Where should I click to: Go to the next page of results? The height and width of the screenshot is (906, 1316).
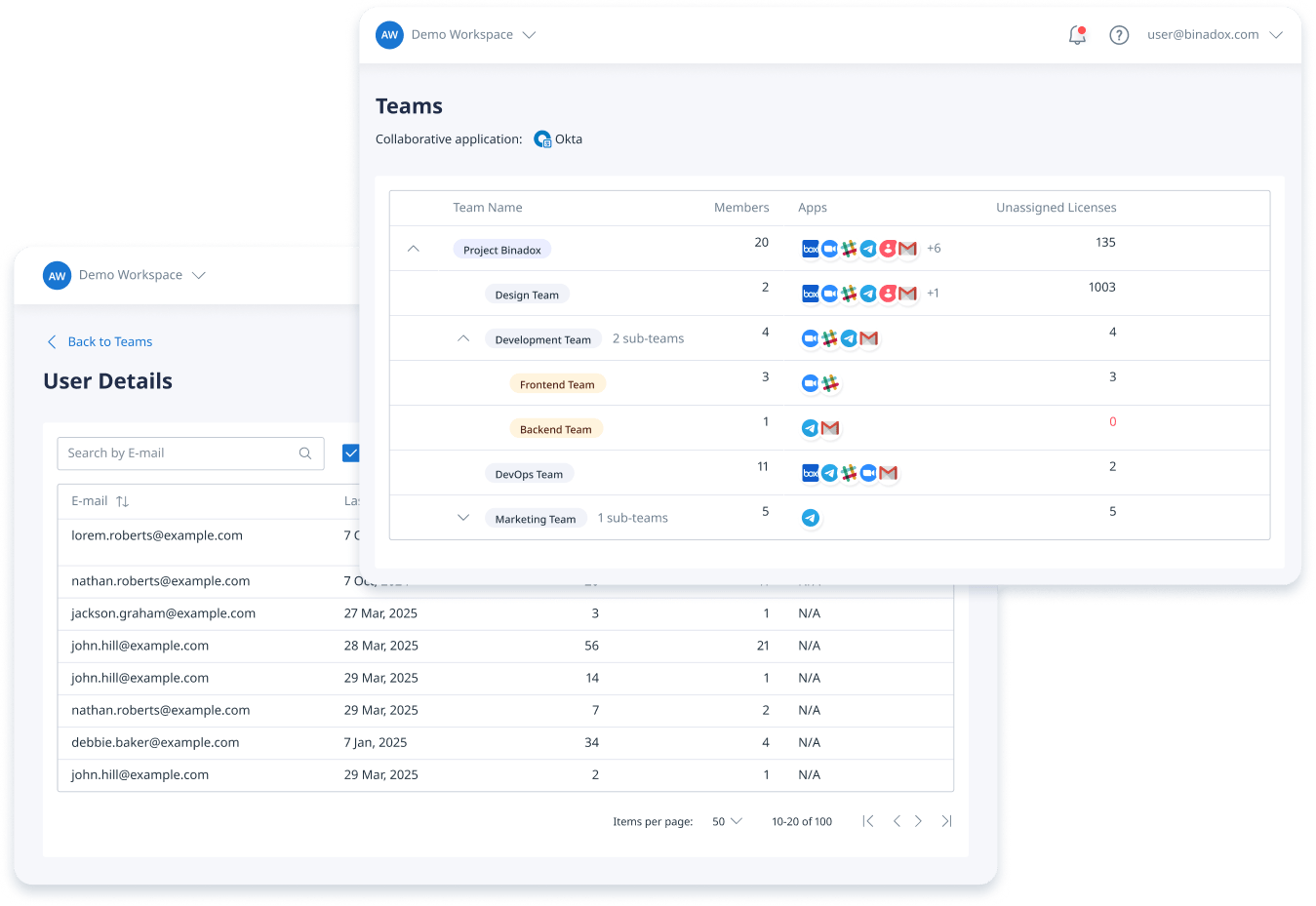tap(918, 822)
